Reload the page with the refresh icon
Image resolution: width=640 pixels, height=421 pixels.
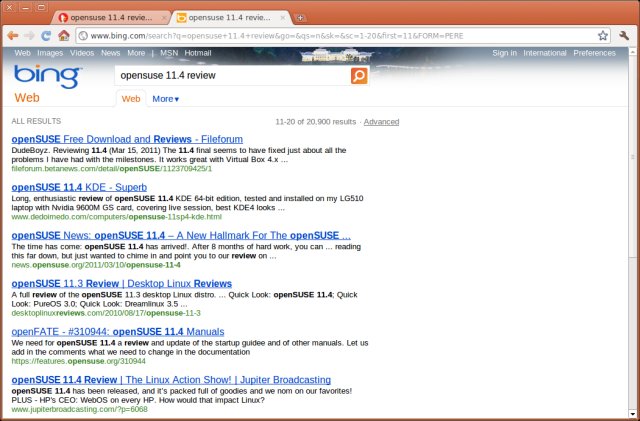tap(46, 36)
